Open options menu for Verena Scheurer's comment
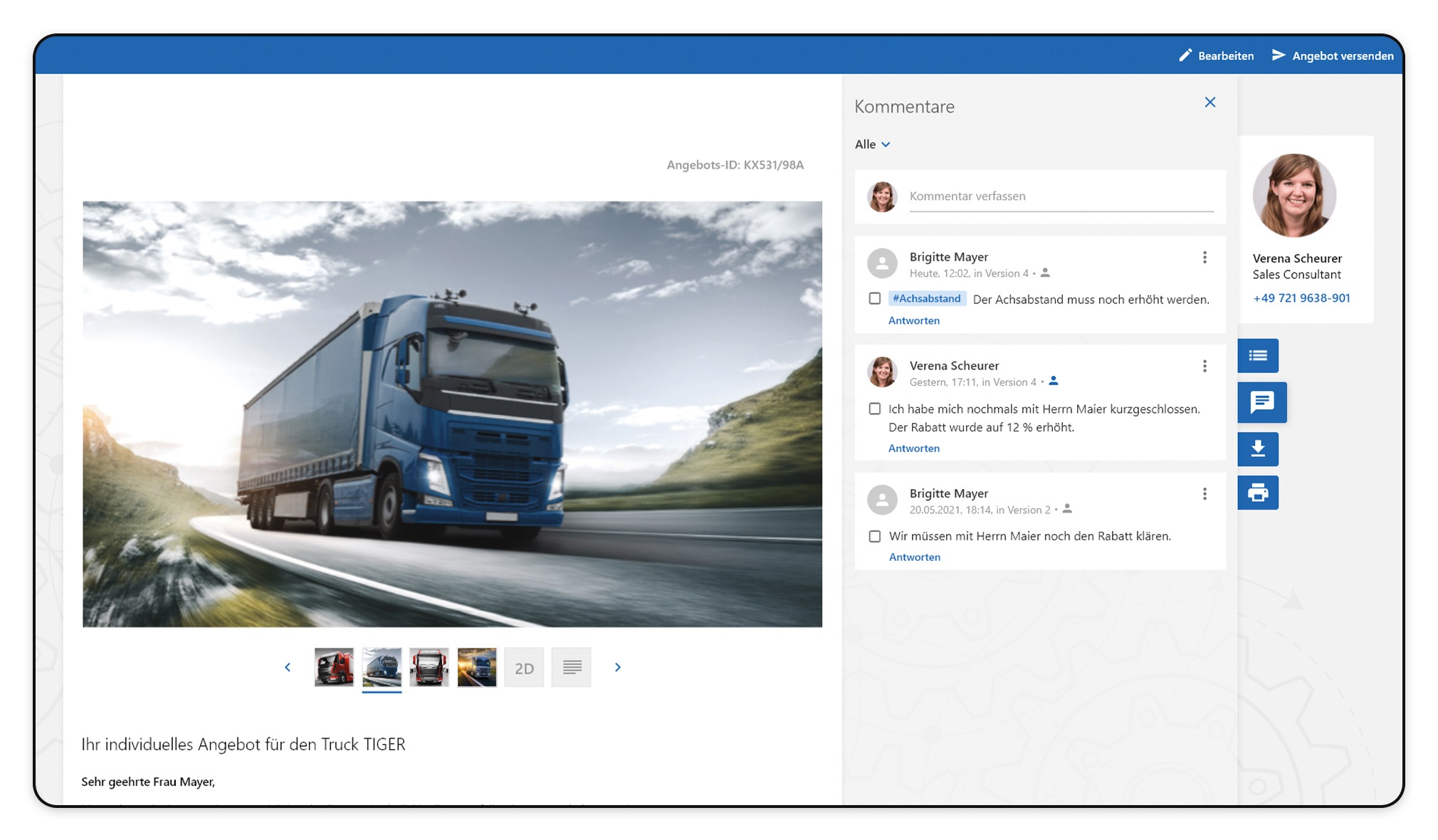The height and width of the screenshot is (840, 1438). tap(1205, 366)
